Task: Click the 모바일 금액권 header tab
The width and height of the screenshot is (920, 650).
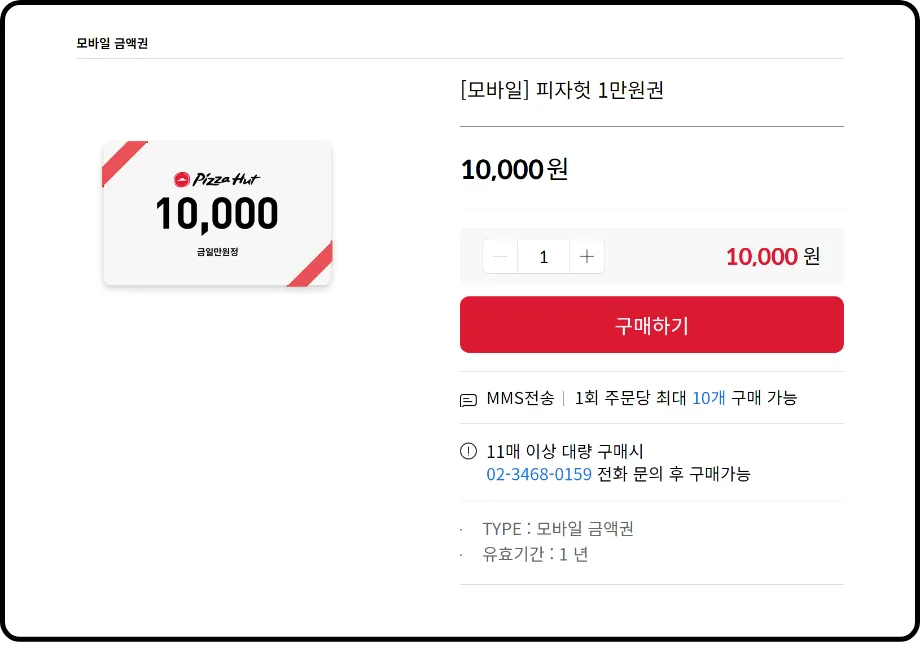Action: click(112, 43)
